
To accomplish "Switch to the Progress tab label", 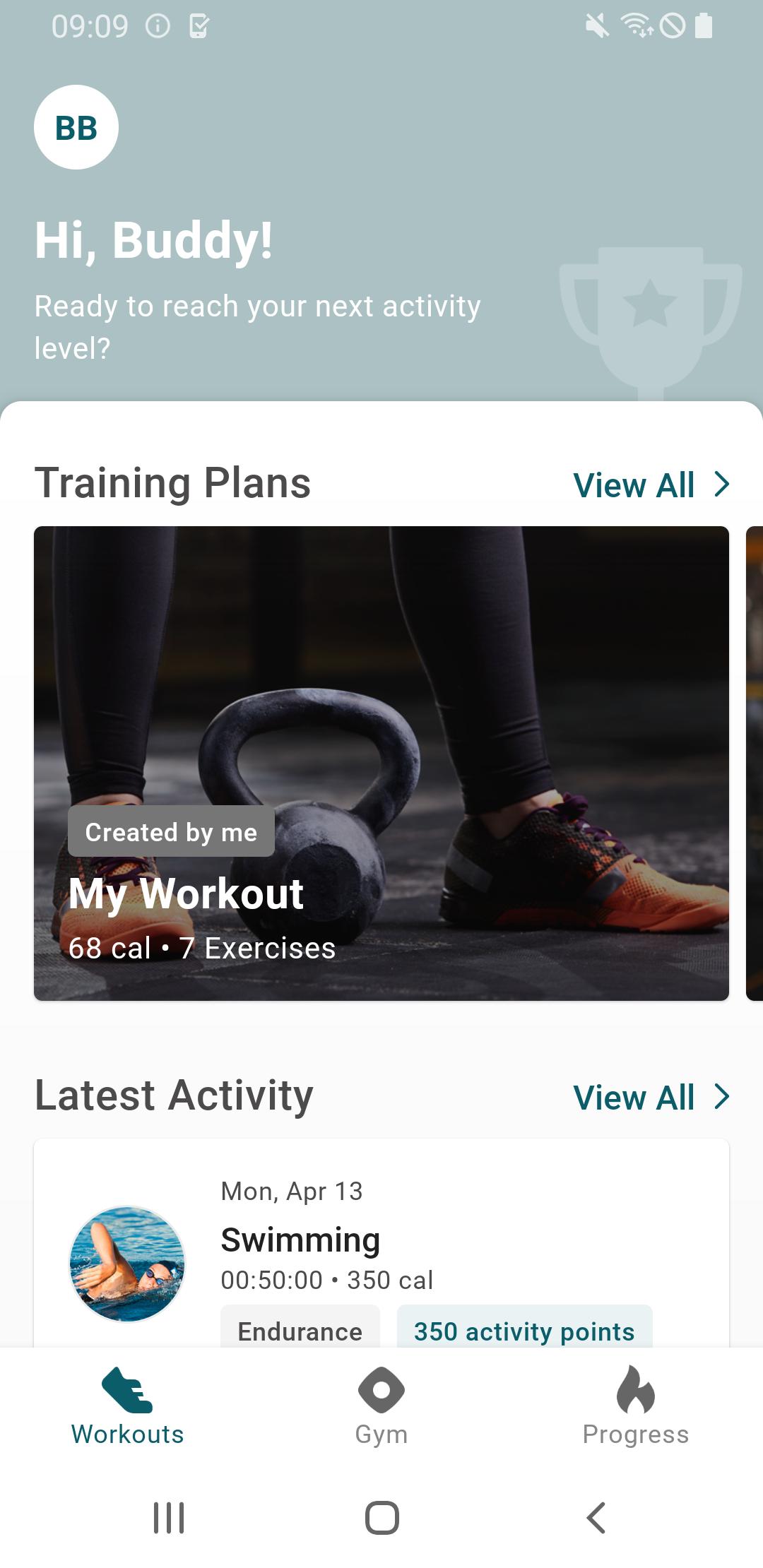I will [636, 1435].
